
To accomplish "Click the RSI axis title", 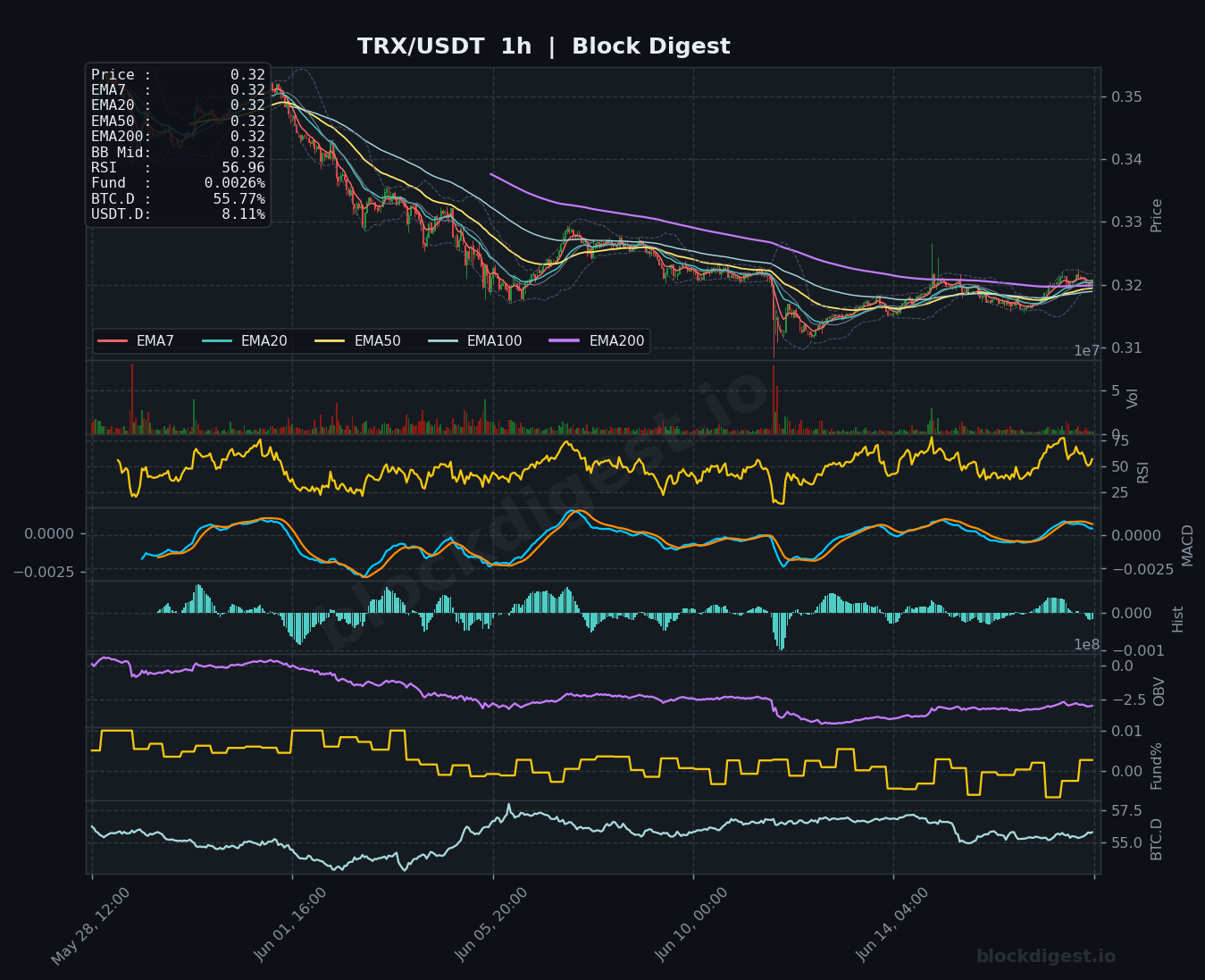I will [x=1143, y=472].
